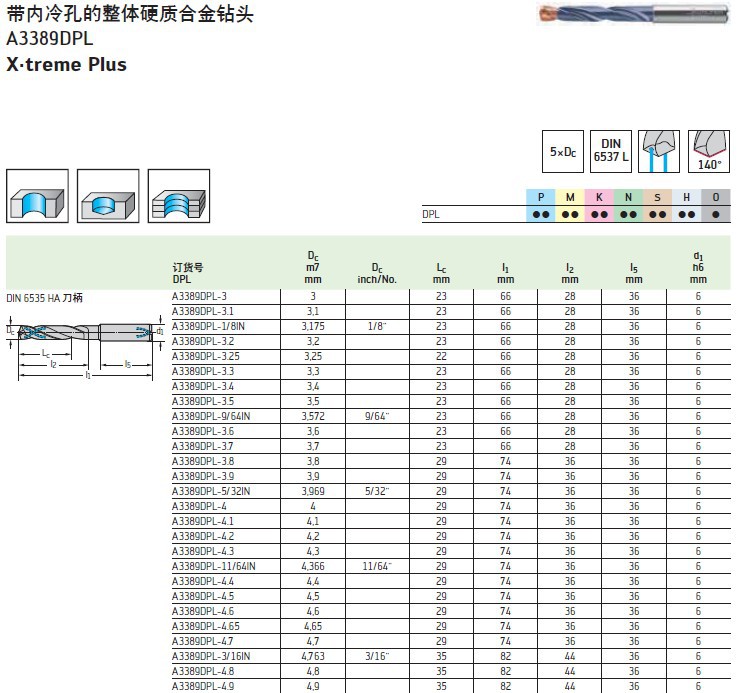
Task: Click the Dc m7 mm column header
Action: tap(313, 268)
